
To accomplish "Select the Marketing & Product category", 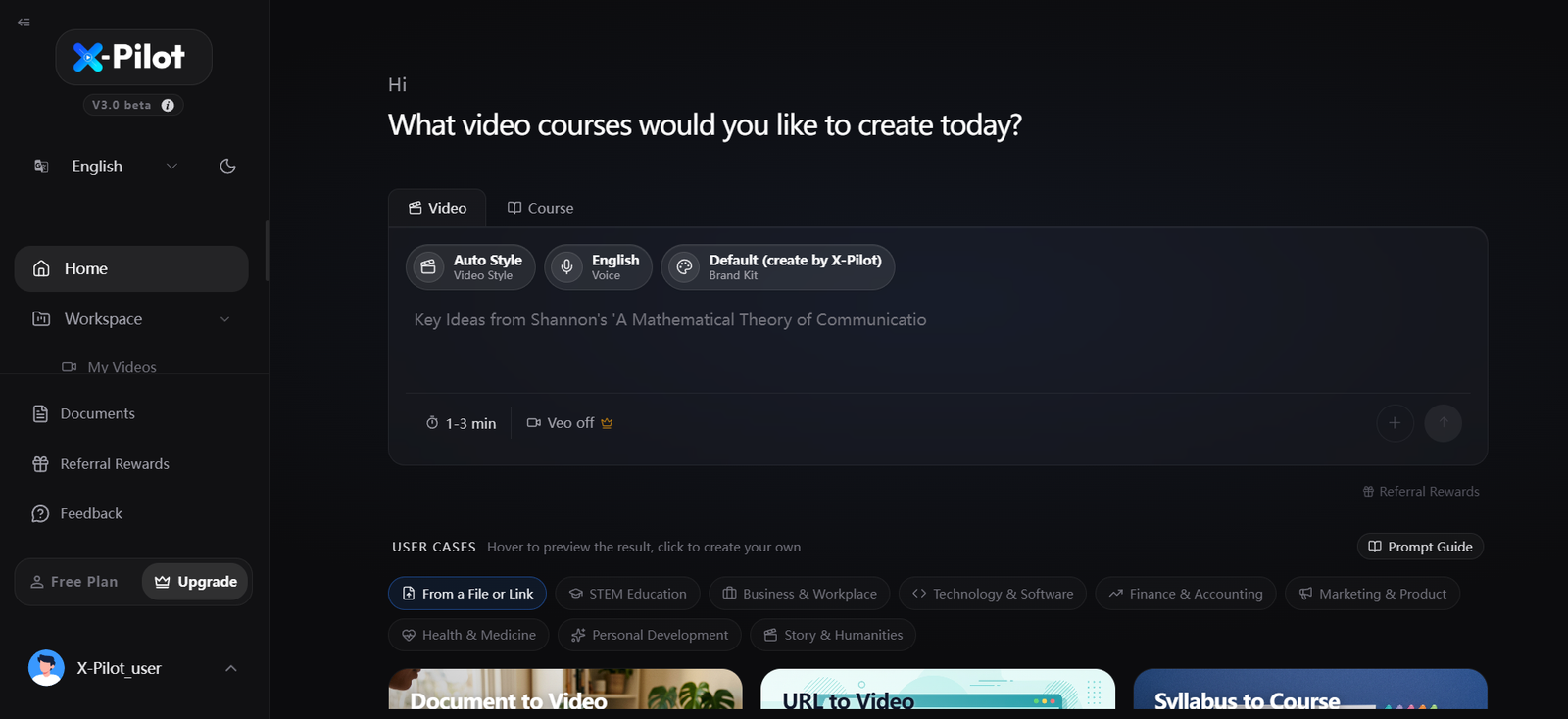I will coord(1372,594).
